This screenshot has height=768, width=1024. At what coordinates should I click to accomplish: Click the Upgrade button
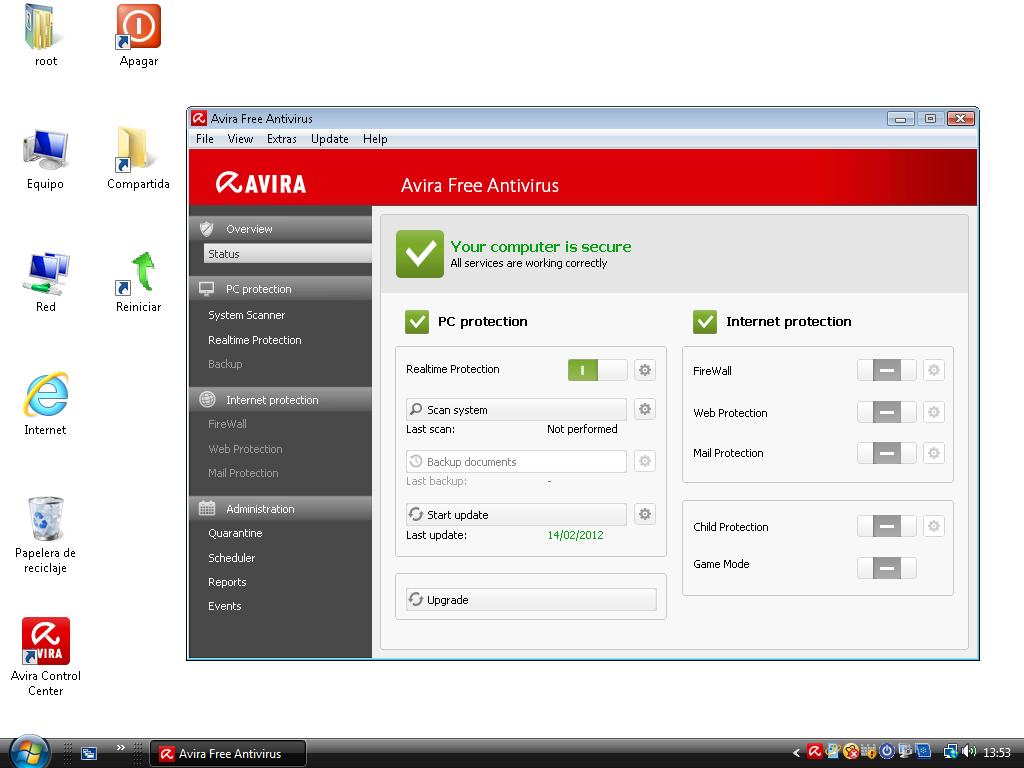(530, 597)
